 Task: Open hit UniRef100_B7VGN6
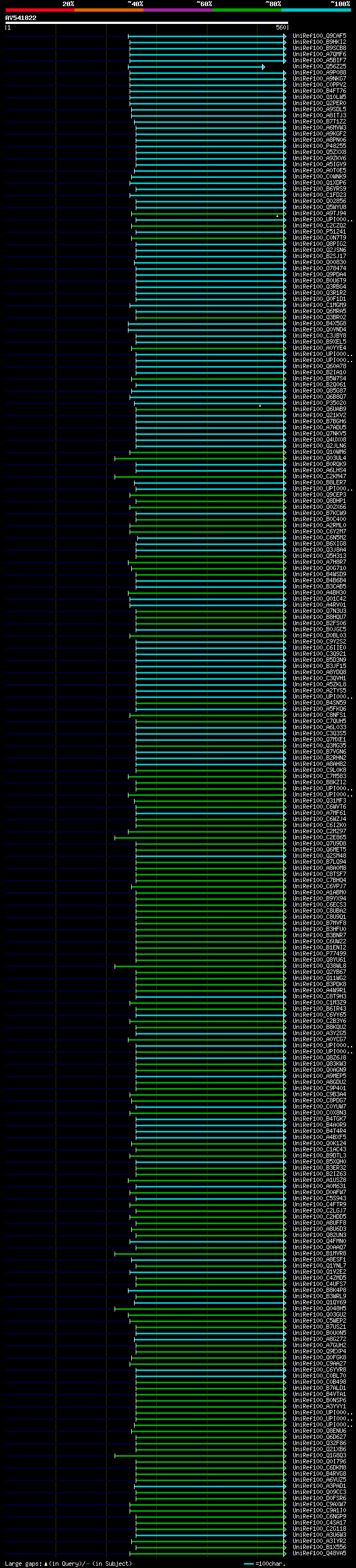[319, 751]
